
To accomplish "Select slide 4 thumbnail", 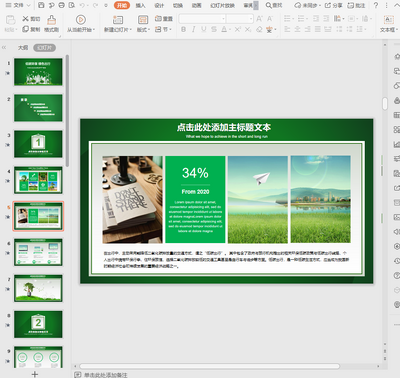I will (x=38, y=180).
